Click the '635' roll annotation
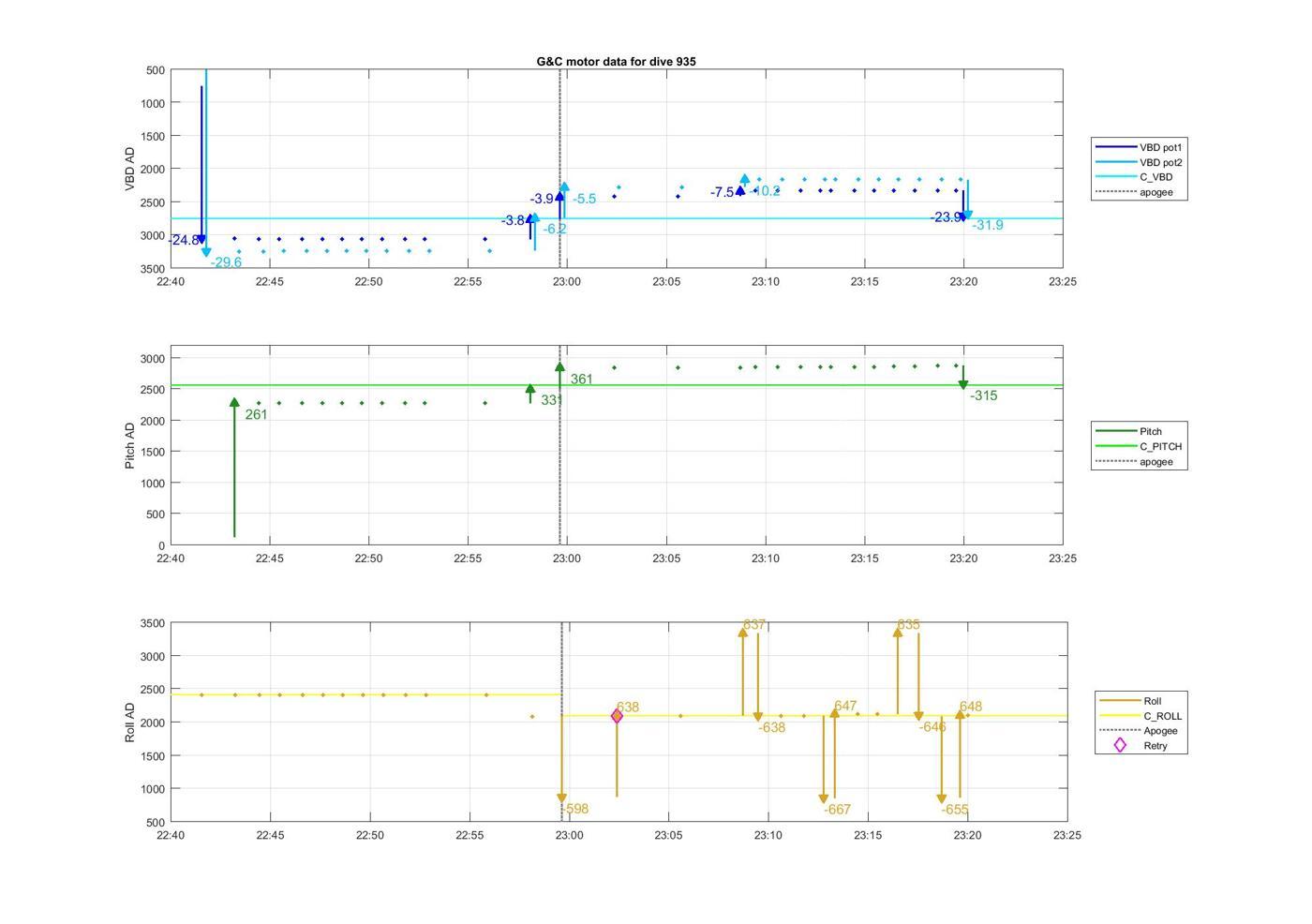Image resolution: width=1312 pixels, height=924 pixels. [909, 624]
